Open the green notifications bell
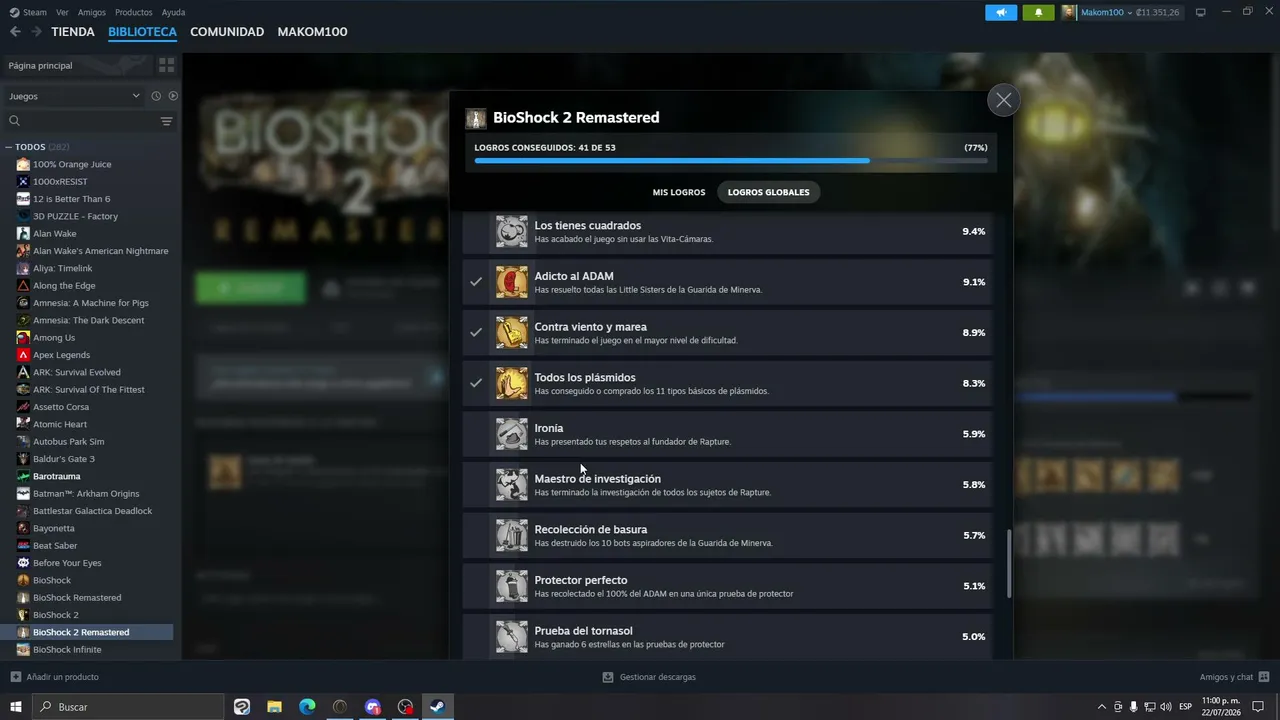Screen dimensions: 1280x720 (1038, 12)
